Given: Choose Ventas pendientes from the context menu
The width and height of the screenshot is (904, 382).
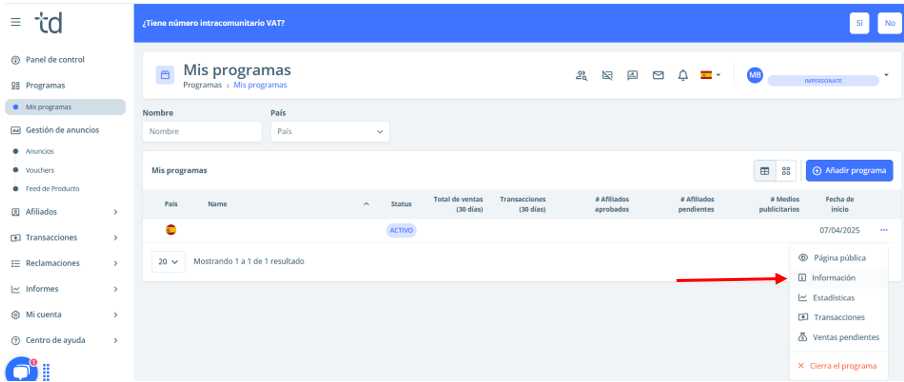Looking at the screenshot, I should coord(839,337).
